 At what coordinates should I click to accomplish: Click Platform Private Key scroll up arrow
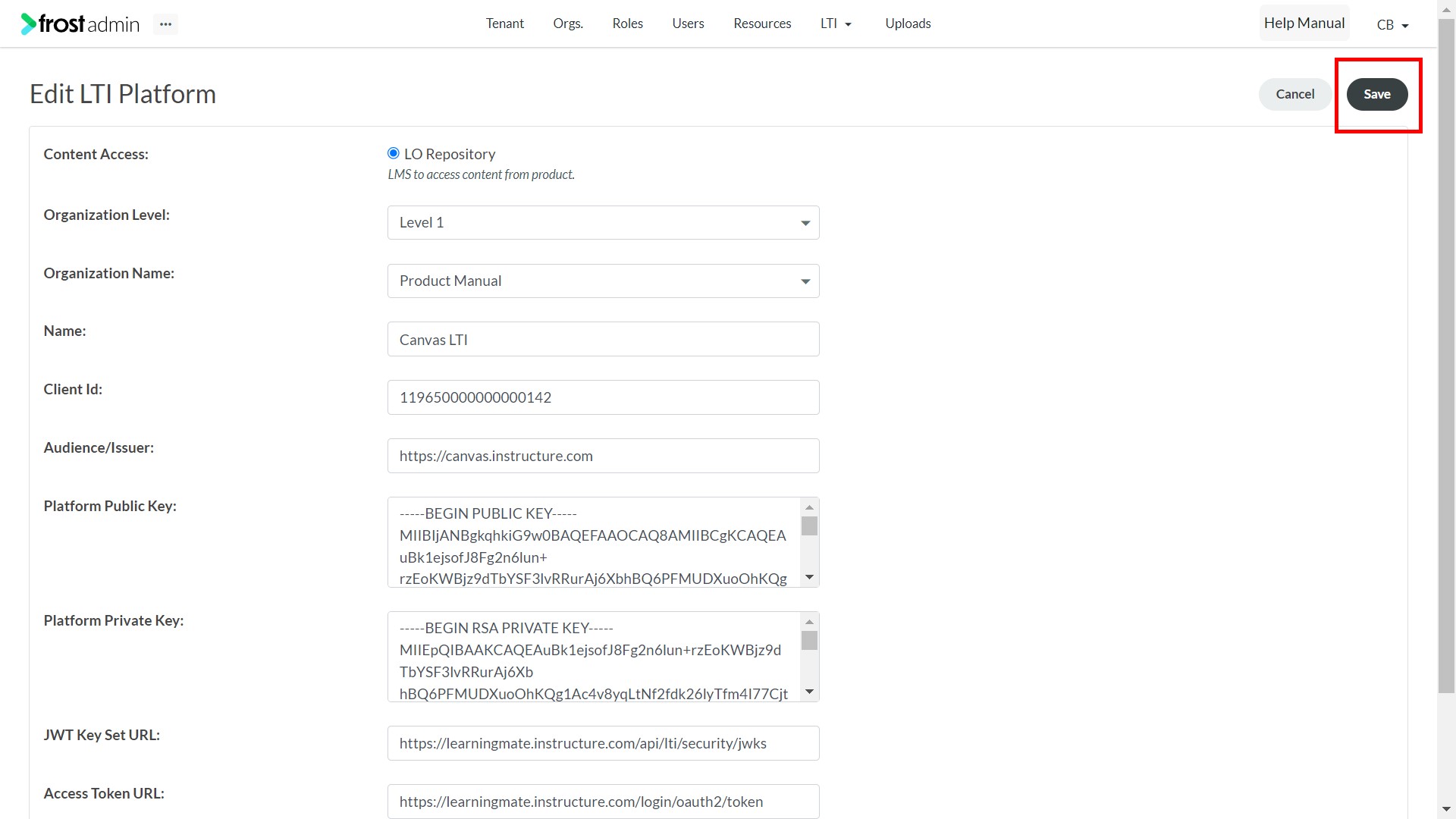pyautogui.click(x=809, y=622)
